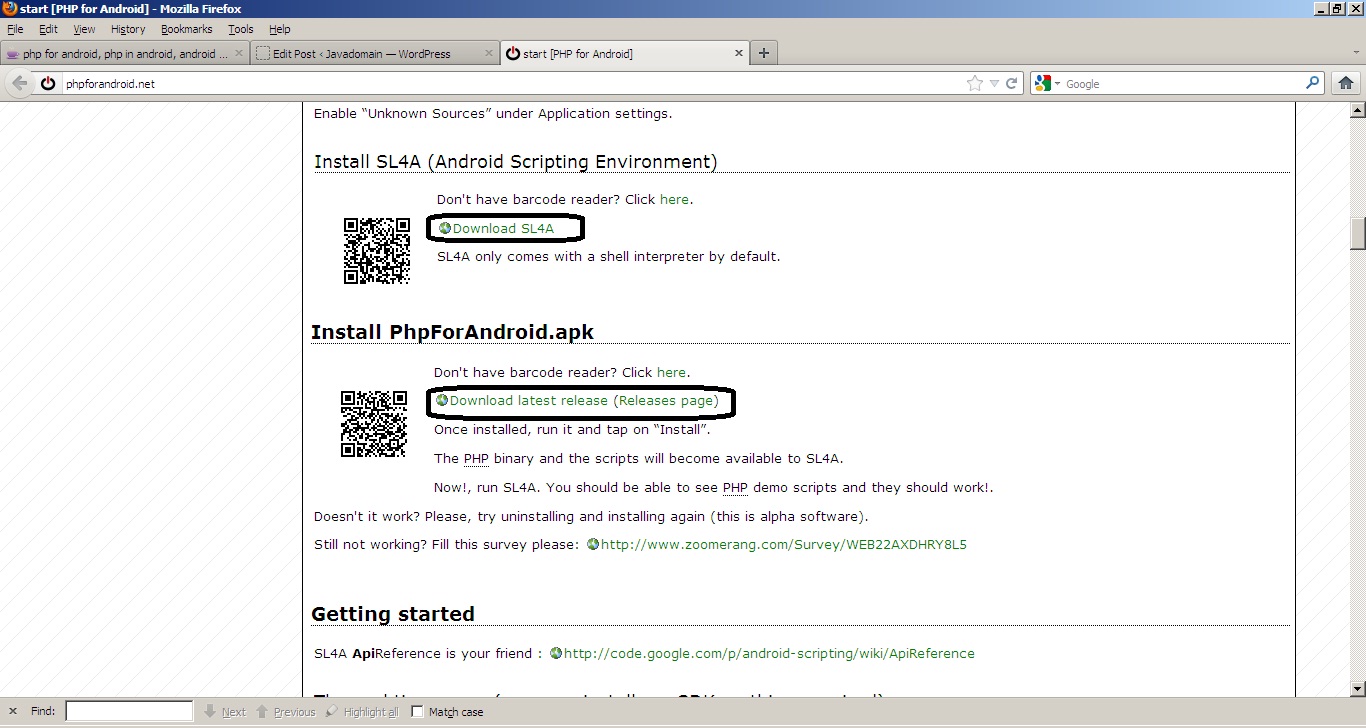Go back using the back arrow button
This screenshot has height=728, width=1366.
point(19,83)
